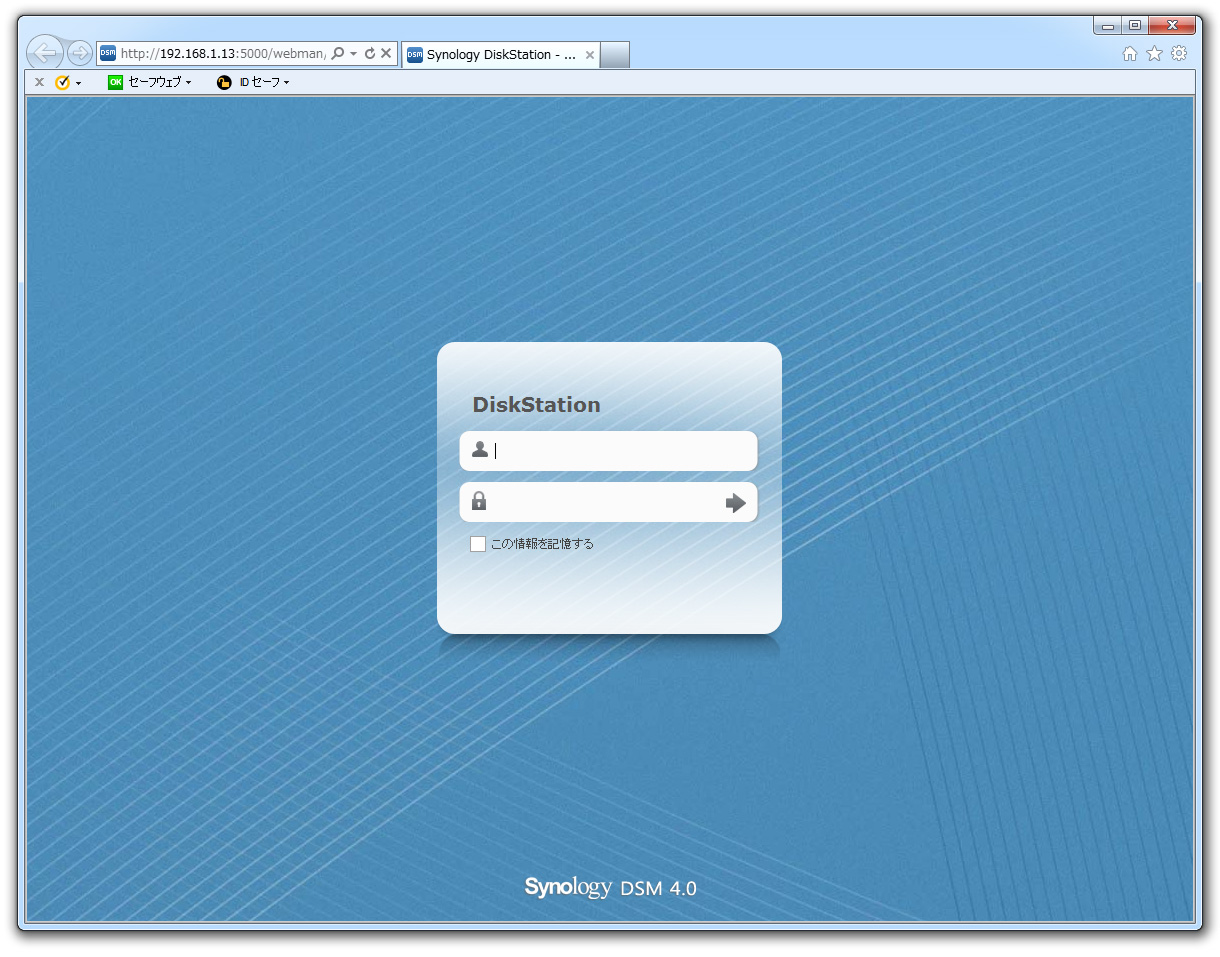
Task: Open the browser tools gear icon
Action: pyautogui.click(x=1179, y=54)
